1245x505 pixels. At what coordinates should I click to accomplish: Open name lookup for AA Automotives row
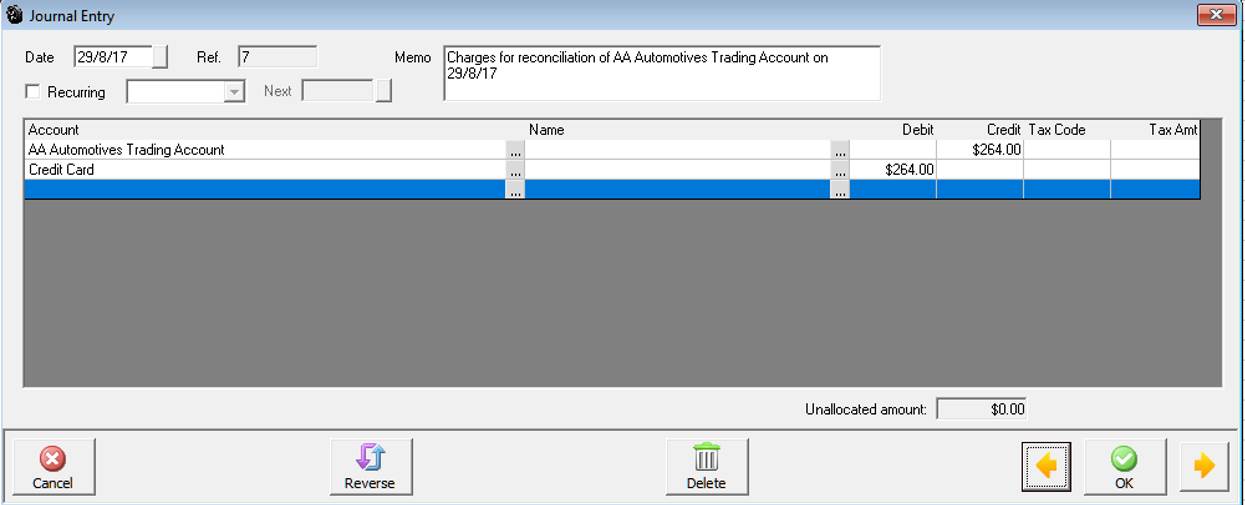pyautogui.click(x=839, y=151)
